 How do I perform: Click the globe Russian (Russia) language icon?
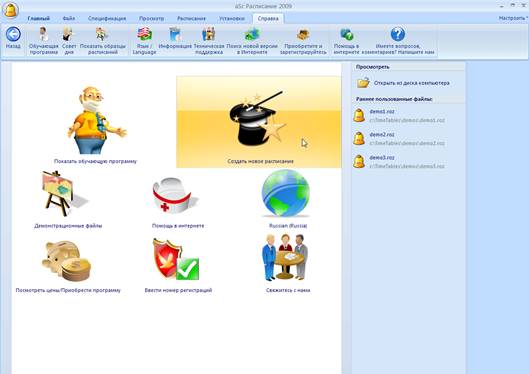pos(286,193)
